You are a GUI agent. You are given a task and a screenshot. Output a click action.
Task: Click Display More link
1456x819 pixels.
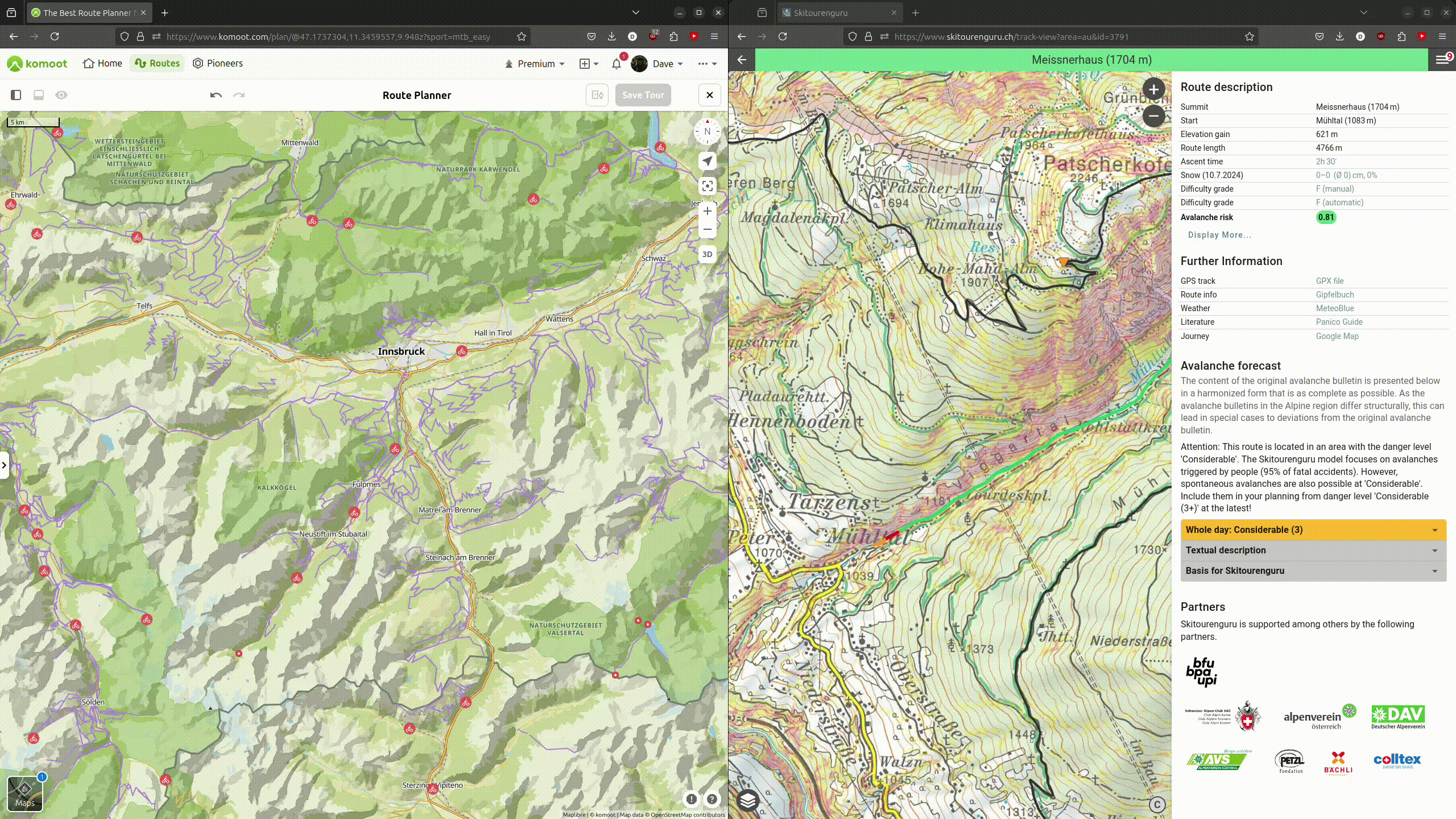coord(1219,235)
